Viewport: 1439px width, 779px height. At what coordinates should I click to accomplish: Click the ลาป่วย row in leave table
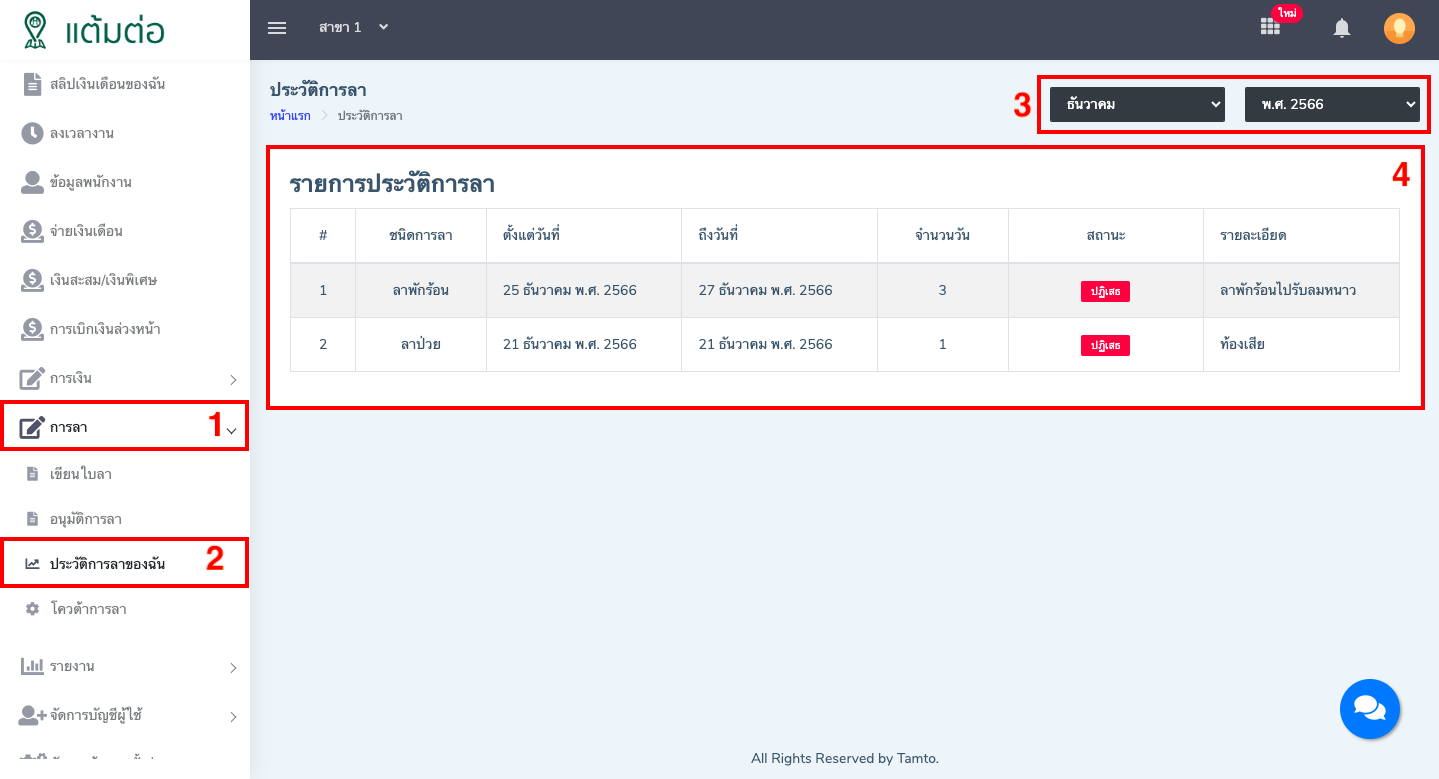(420, 345)
